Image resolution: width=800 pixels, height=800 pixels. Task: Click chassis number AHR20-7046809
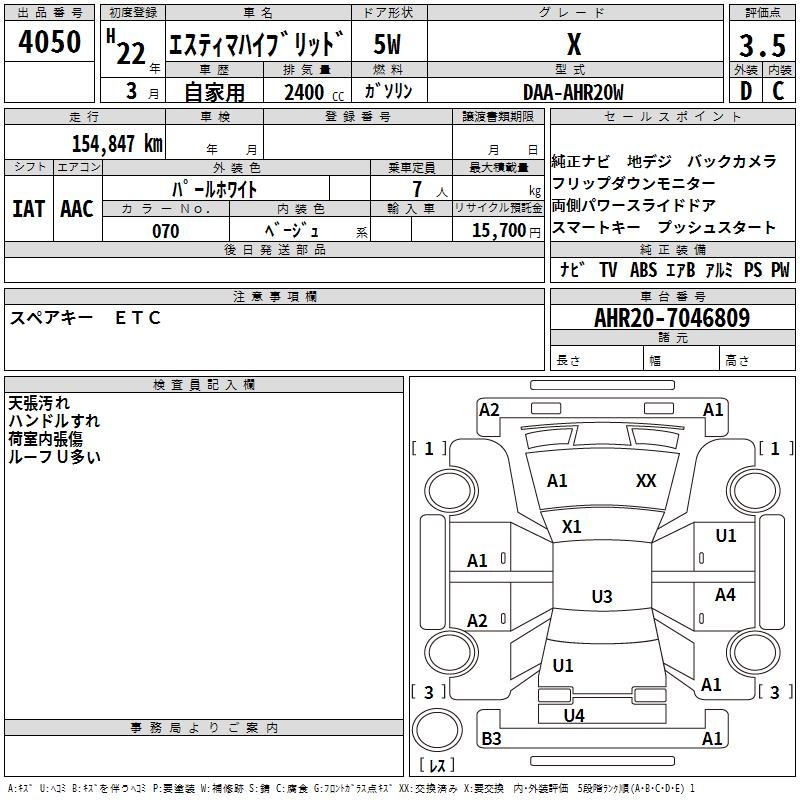tap(672, 318)
